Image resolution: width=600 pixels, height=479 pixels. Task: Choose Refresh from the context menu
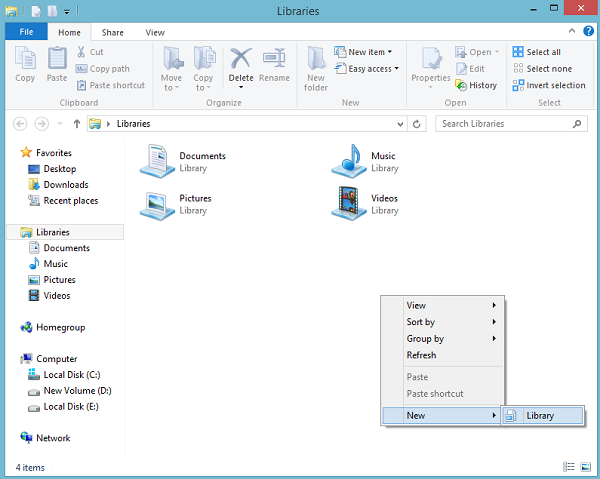click(x=443, y=355)
